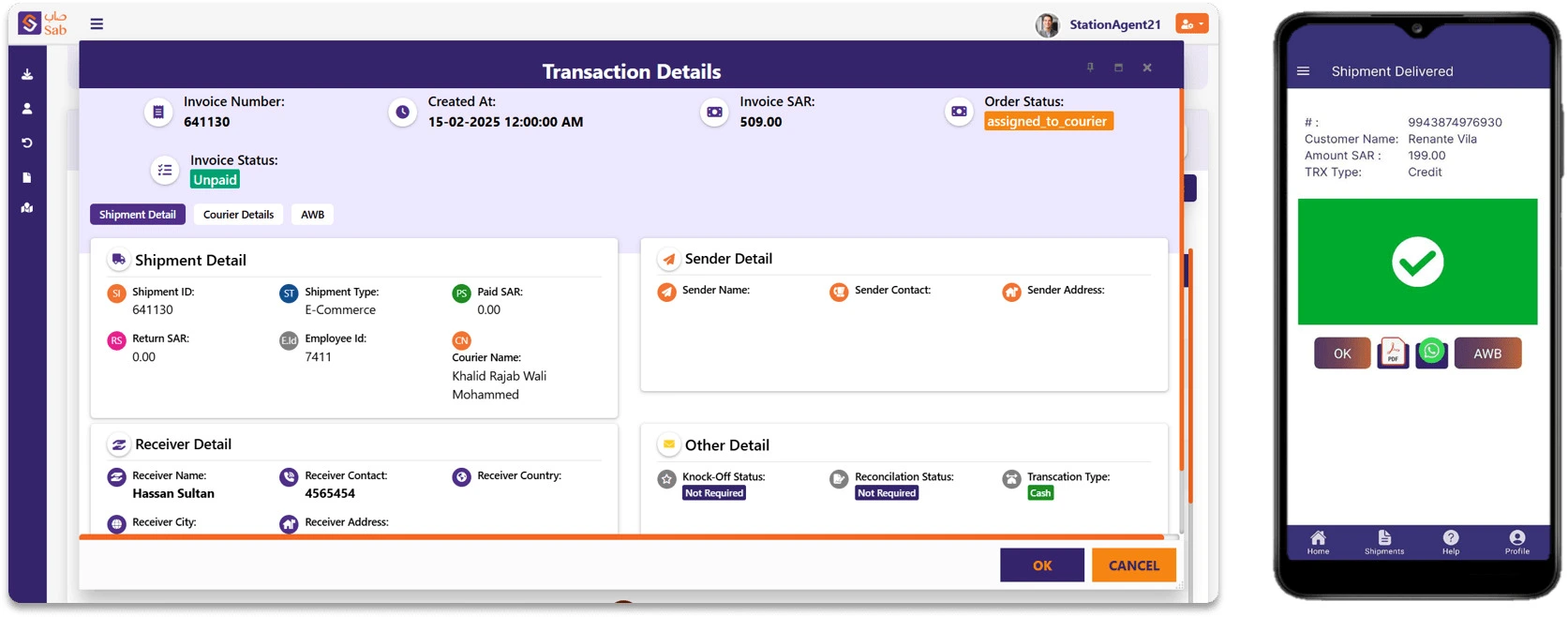Click shipment number 9943874976930 on phone
The height and width of the screenshot is (617, 1568).
(x=1455, y=122)
